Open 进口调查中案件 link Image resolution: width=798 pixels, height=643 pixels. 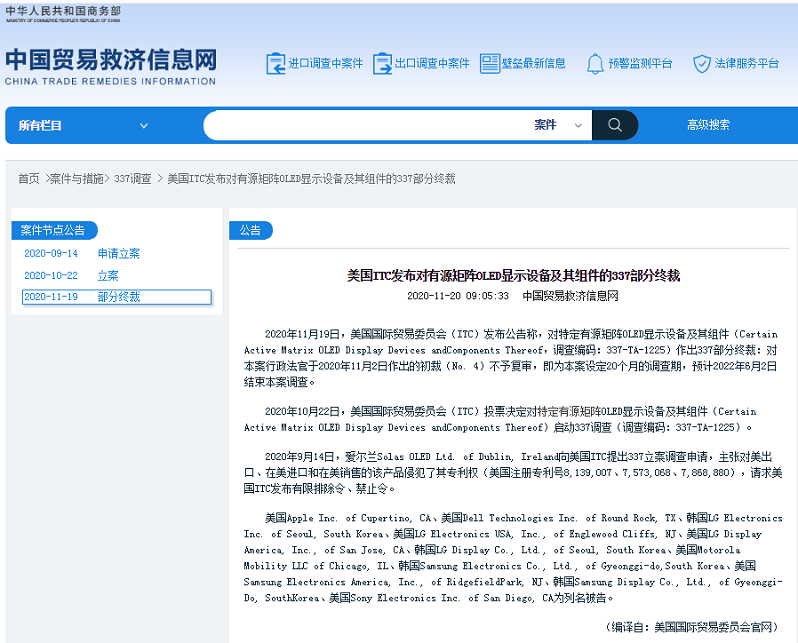(326, 64)
